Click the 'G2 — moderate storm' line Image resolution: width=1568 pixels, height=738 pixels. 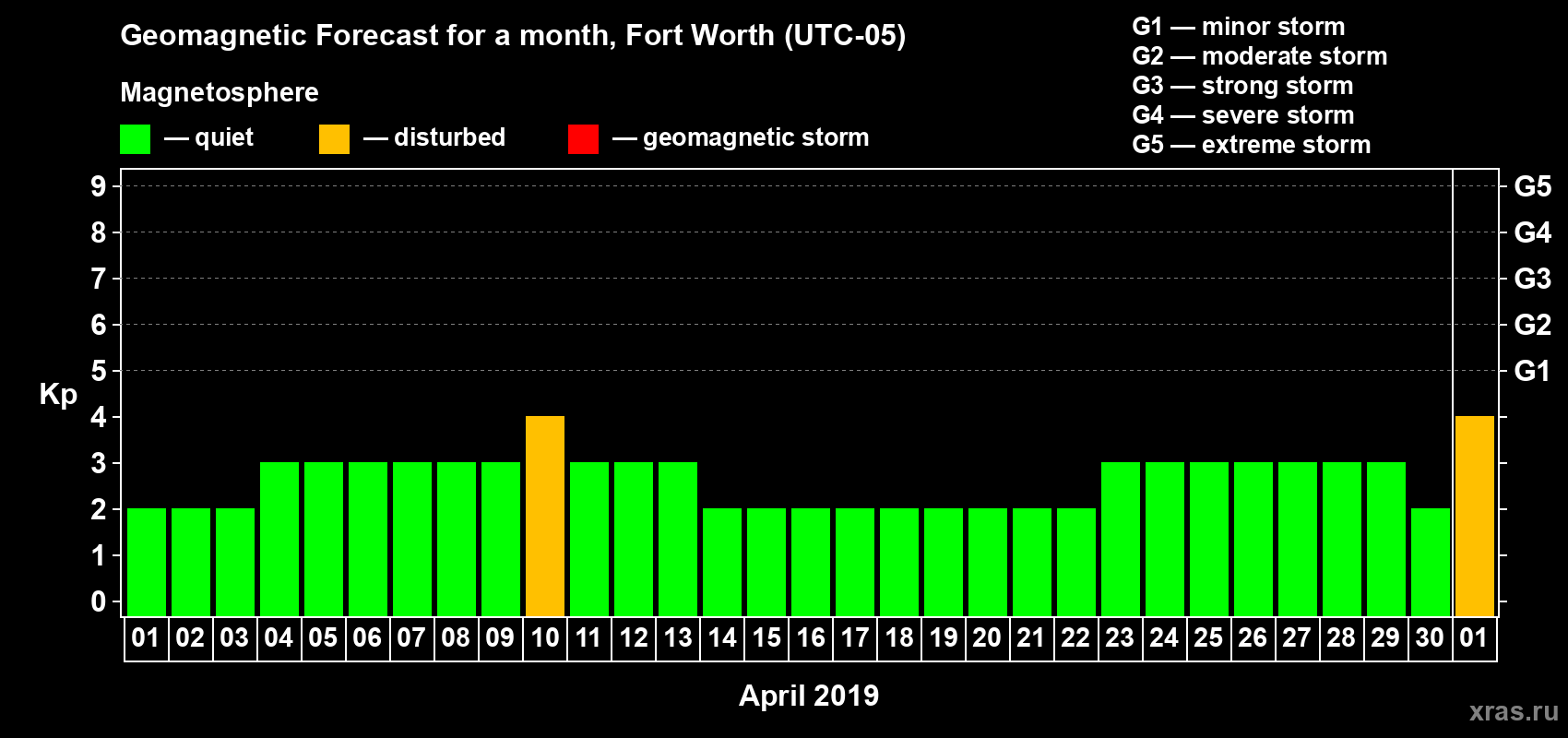[1260, 56]
